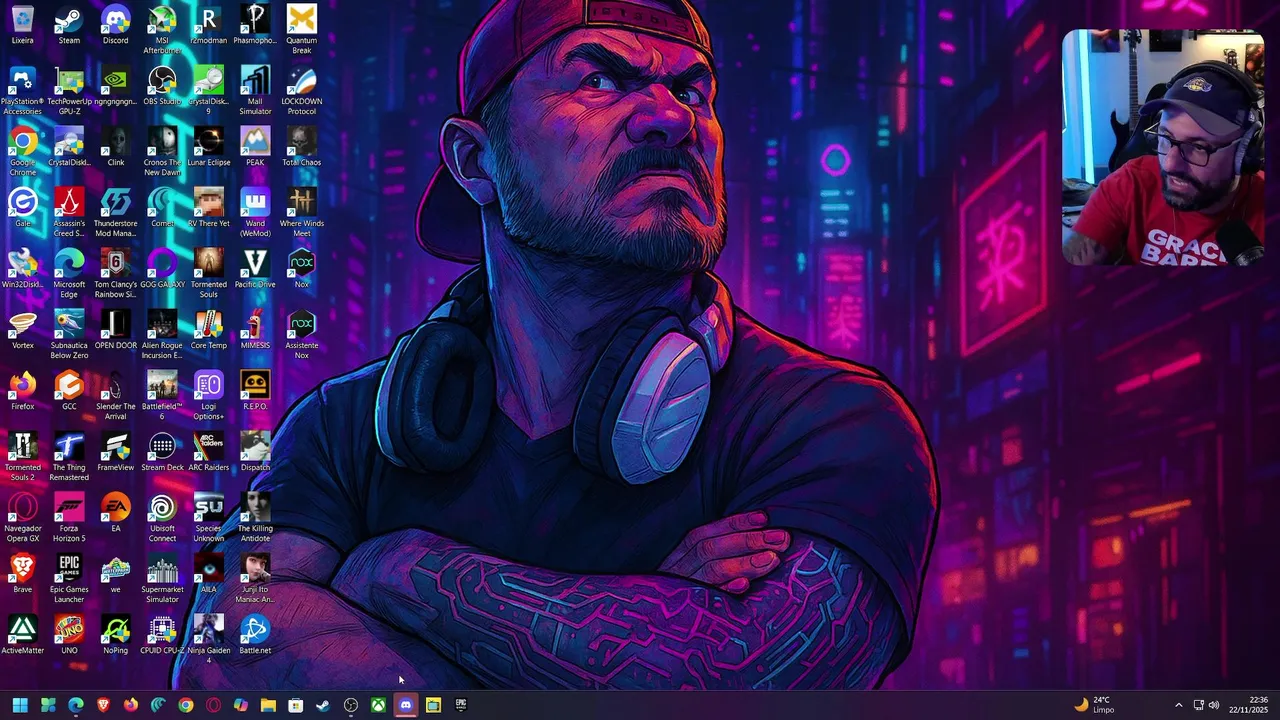Select the RV There Yet desktop icon
The height and width of the screenshot is (720, 1280).
[x=209, y=209]
